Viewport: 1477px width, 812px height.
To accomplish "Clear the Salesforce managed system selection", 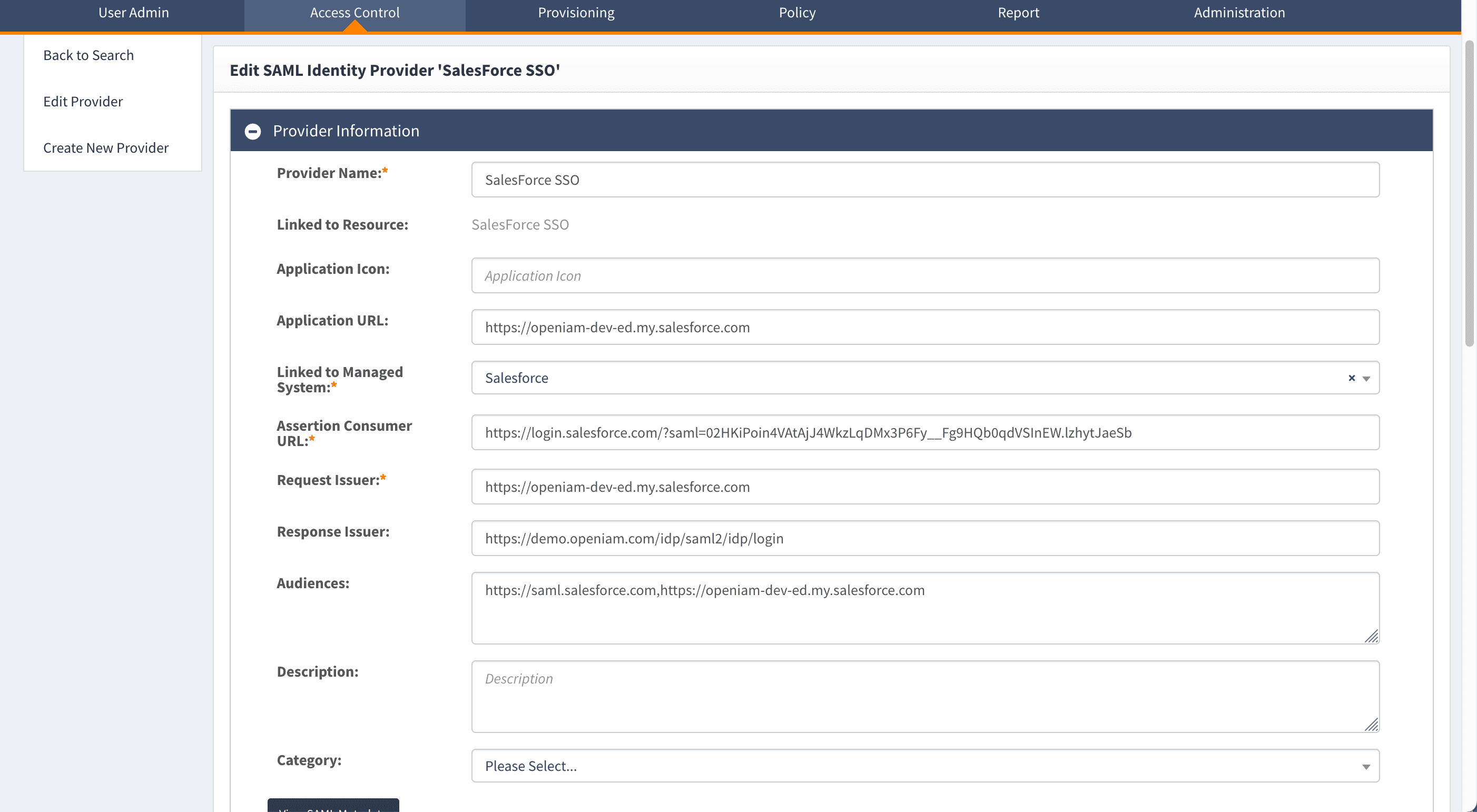I will (x=1352, y=378).
